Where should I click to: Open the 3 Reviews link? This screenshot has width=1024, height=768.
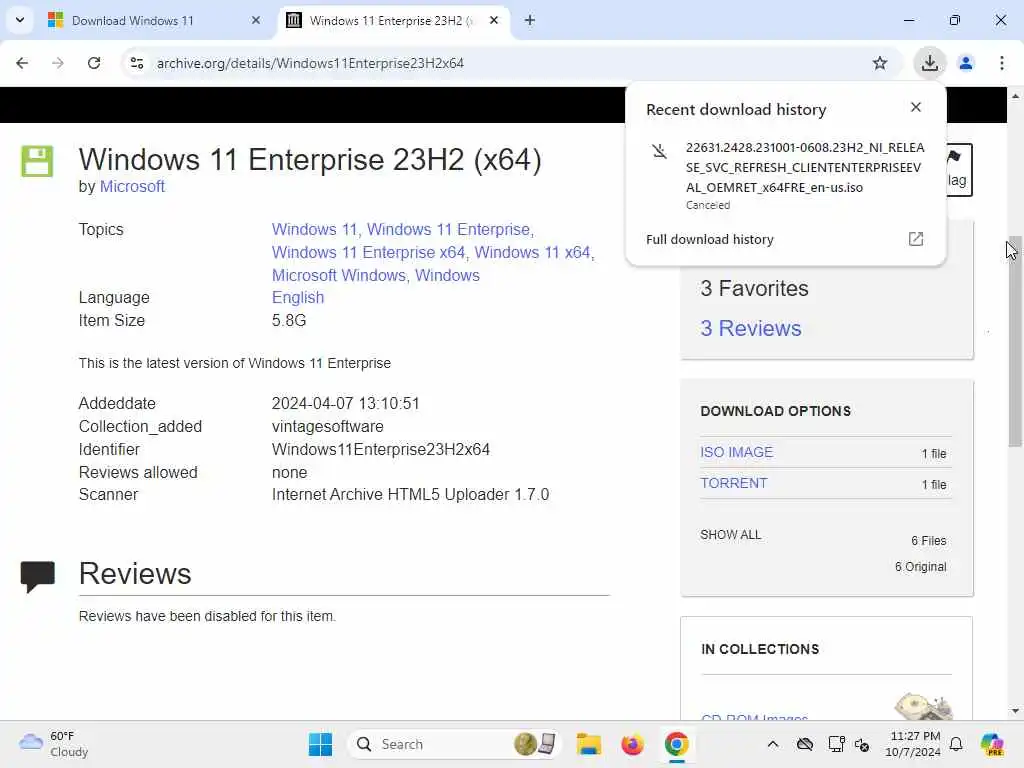(750, 328)
